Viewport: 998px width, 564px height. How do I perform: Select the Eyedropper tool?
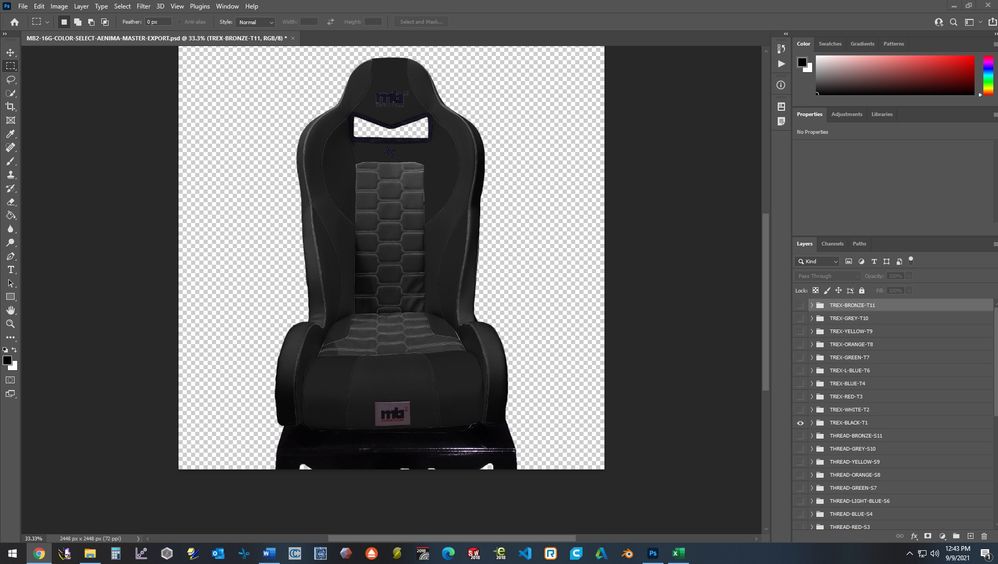point(10,134)
